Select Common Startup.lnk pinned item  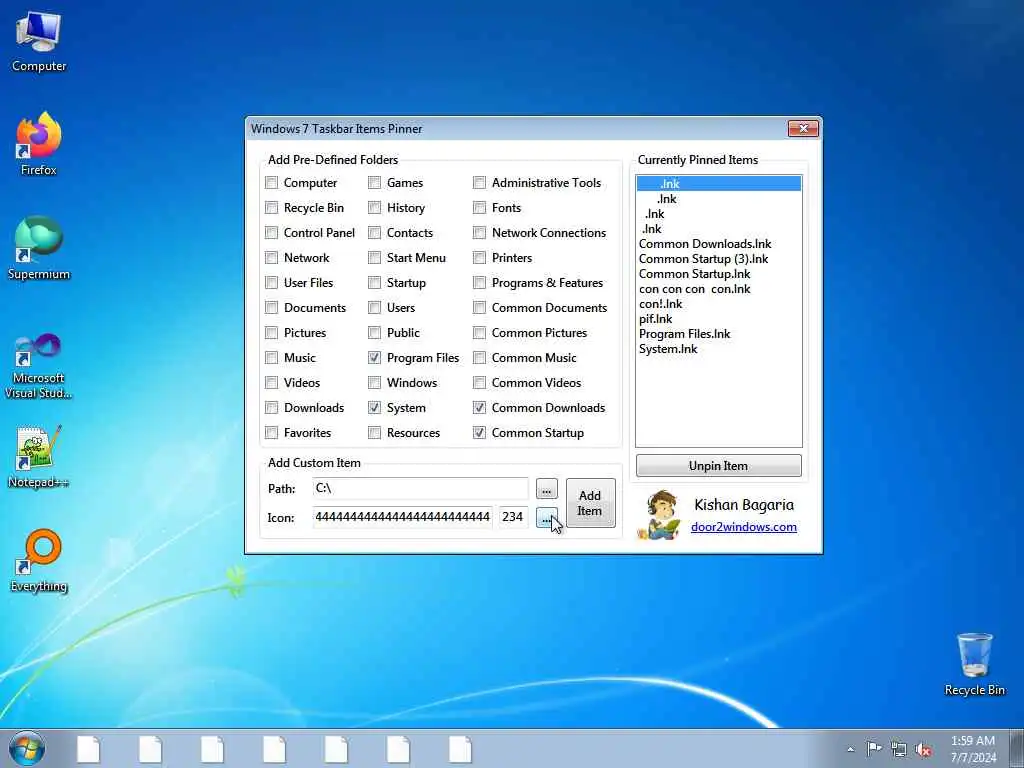tap(718, 274)
